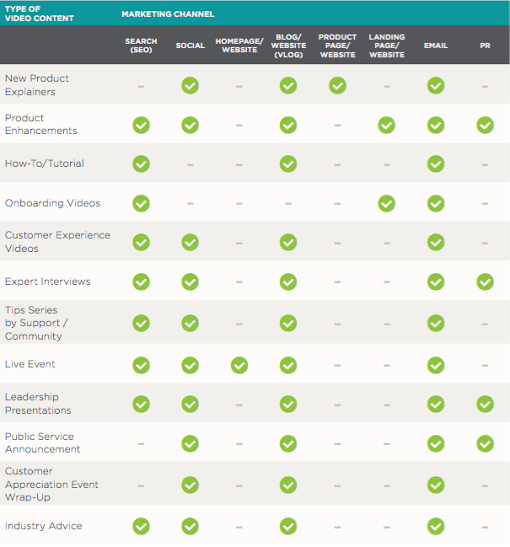Click New Product Explainers Social checkmark
The height and width of the screenshot is (547, 510).
tap(190, 85)
